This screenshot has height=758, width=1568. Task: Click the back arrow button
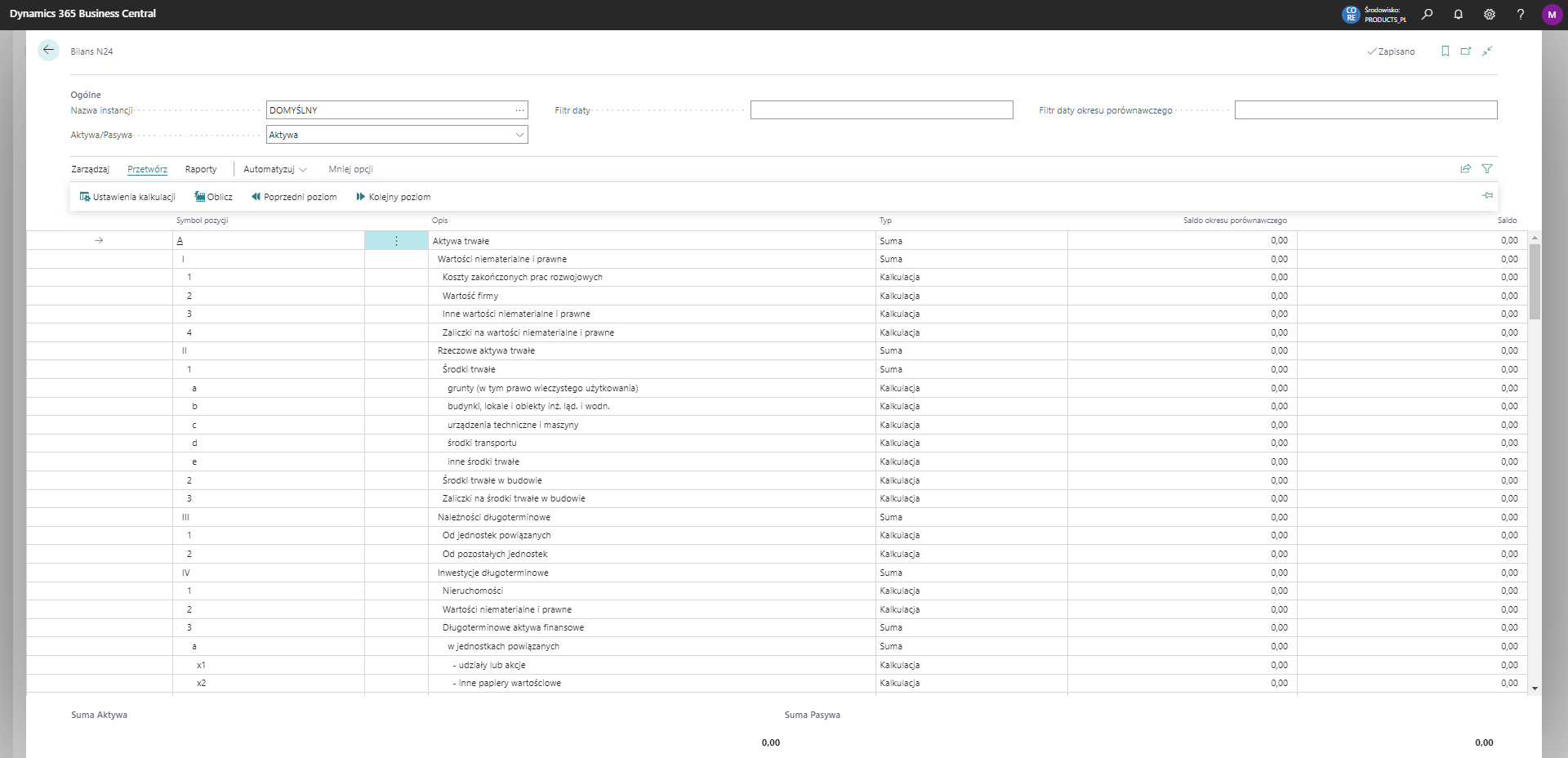48,51
